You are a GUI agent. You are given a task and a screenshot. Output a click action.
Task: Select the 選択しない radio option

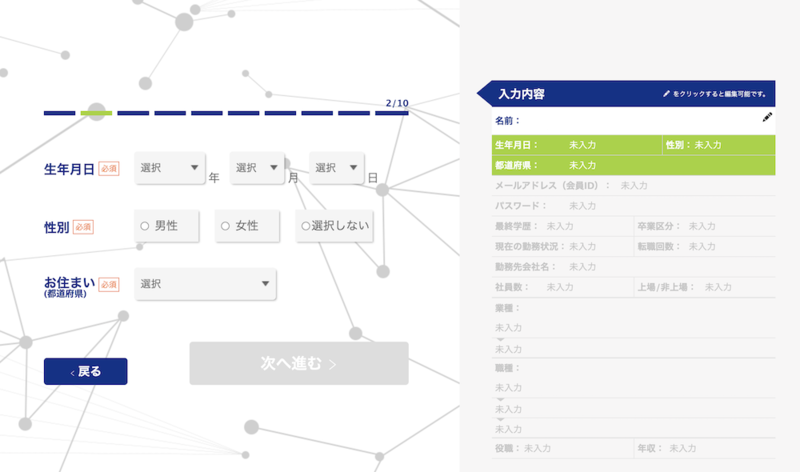click(x=334, y=226)
